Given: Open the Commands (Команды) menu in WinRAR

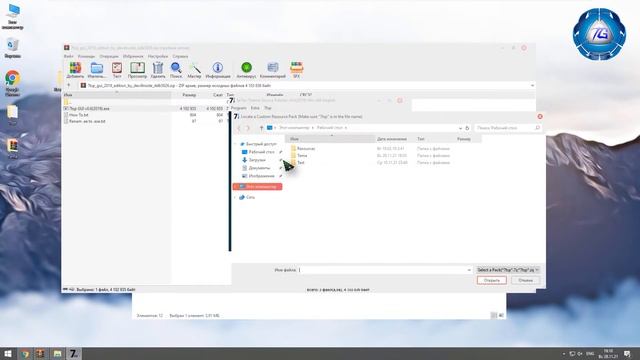Looking at the screenshot, I should coord(86,56).
